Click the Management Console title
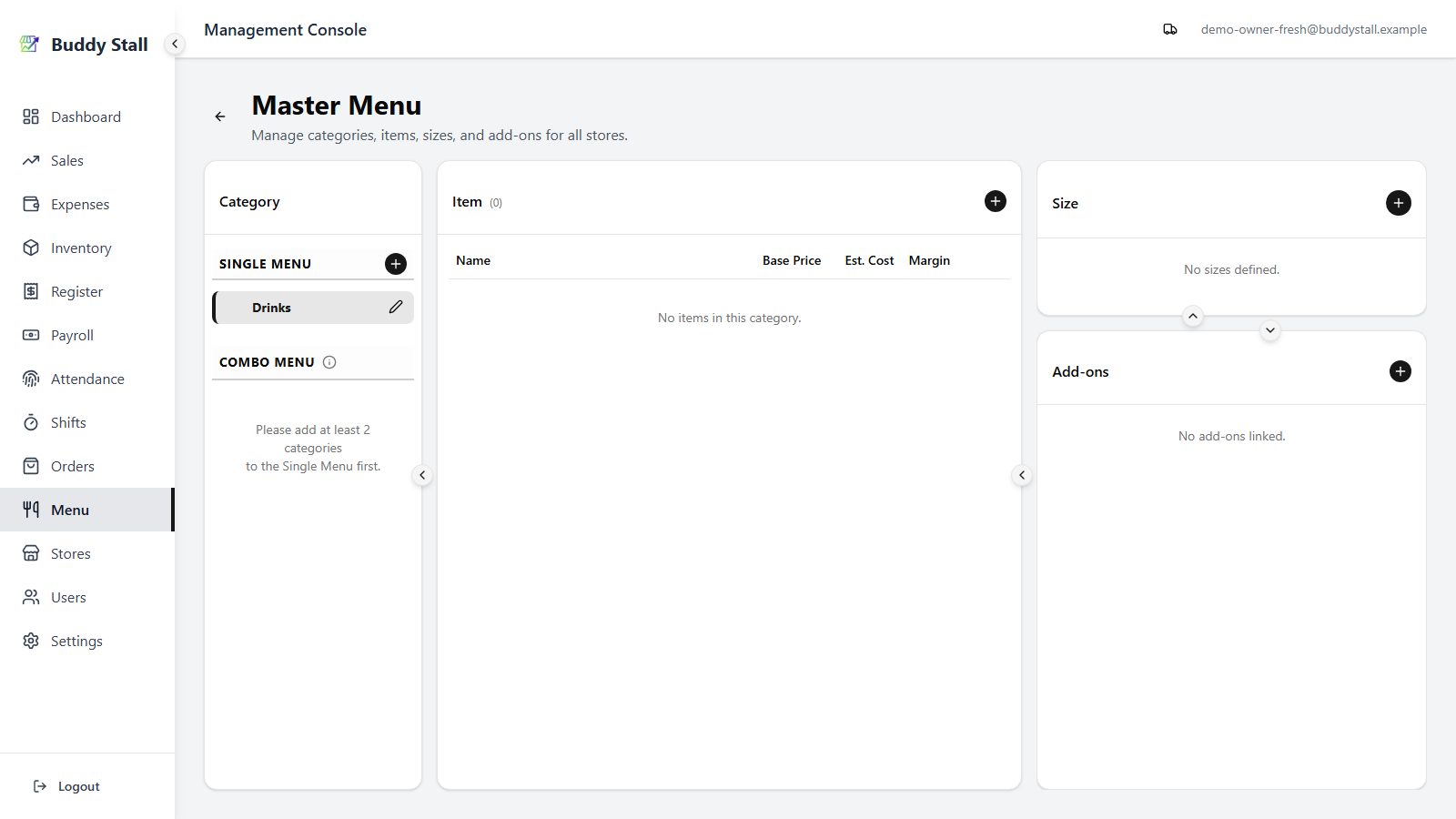 tap(285, 29)
